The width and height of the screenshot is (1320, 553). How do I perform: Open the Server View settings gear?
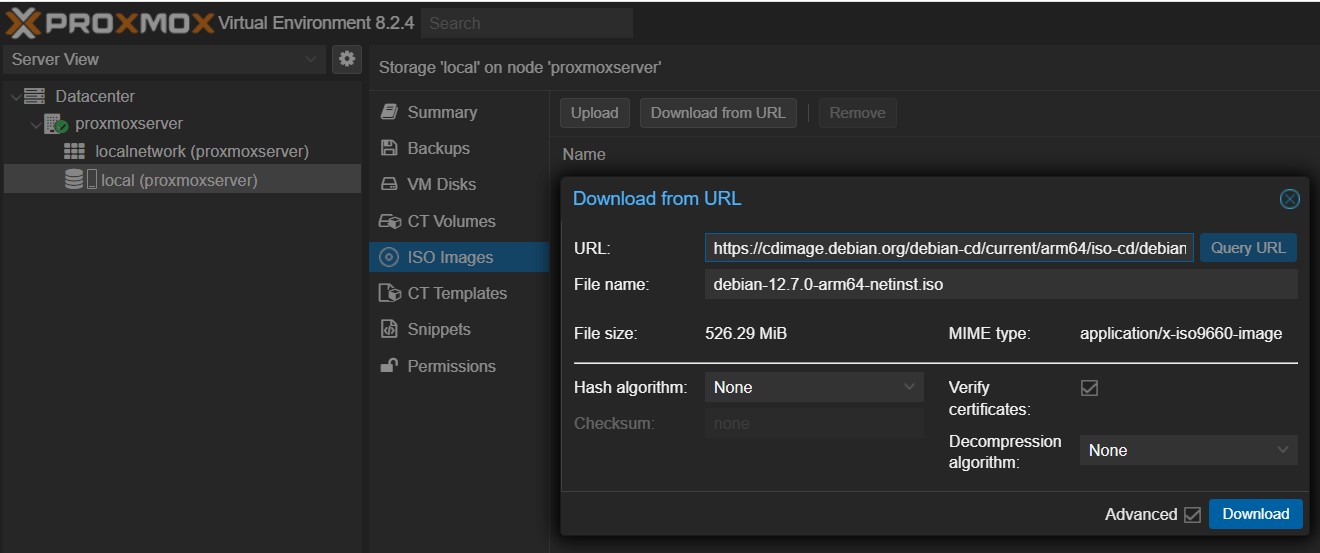(x=346, y=59)
